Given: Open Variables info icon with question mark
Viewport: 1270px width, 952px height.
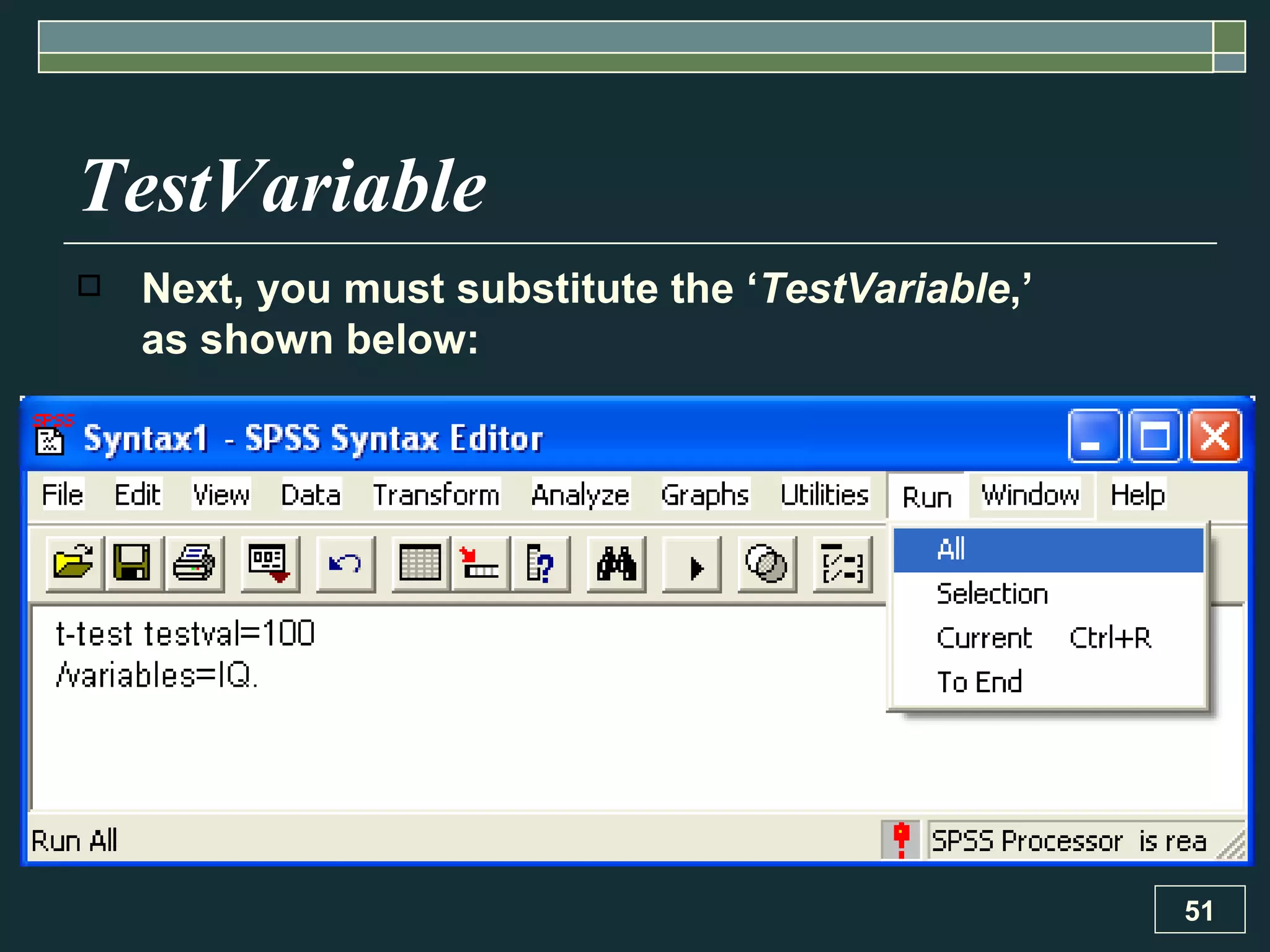Looking at the screenshot, I should pos(540,564).
